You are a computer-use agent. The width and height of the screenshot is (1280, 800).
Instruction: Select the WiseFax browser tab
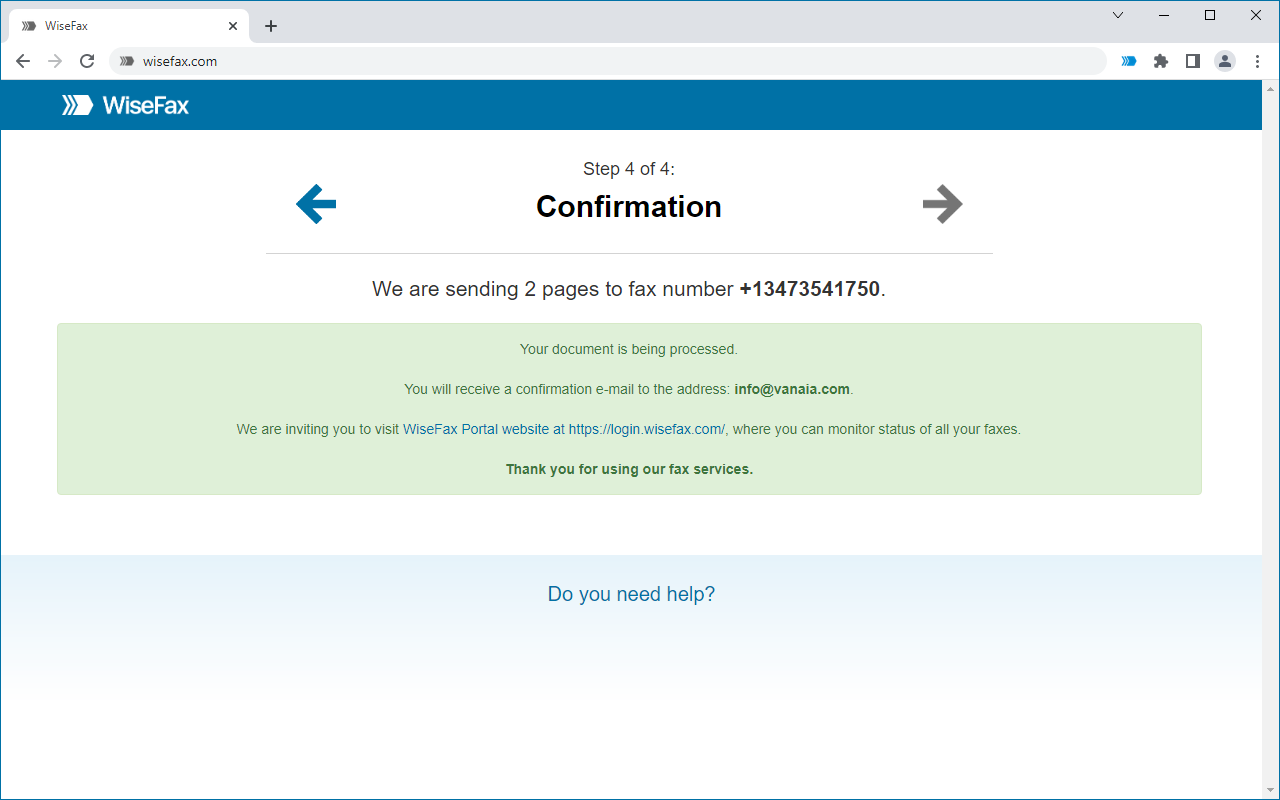129,26
